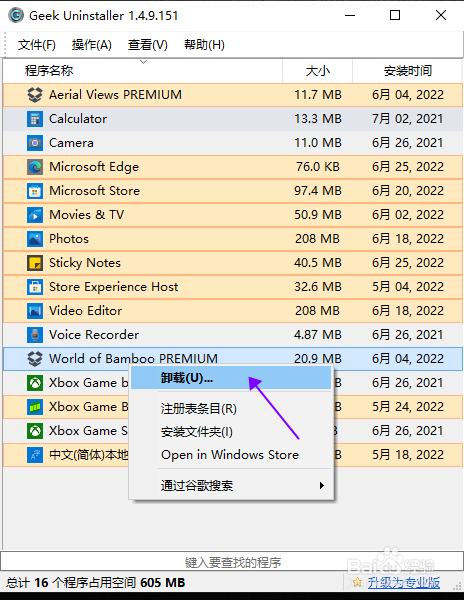Choose 注册表条目(R) from the context menu
The width and height of the screenshot is (464, 600).
tap(231, 409)
